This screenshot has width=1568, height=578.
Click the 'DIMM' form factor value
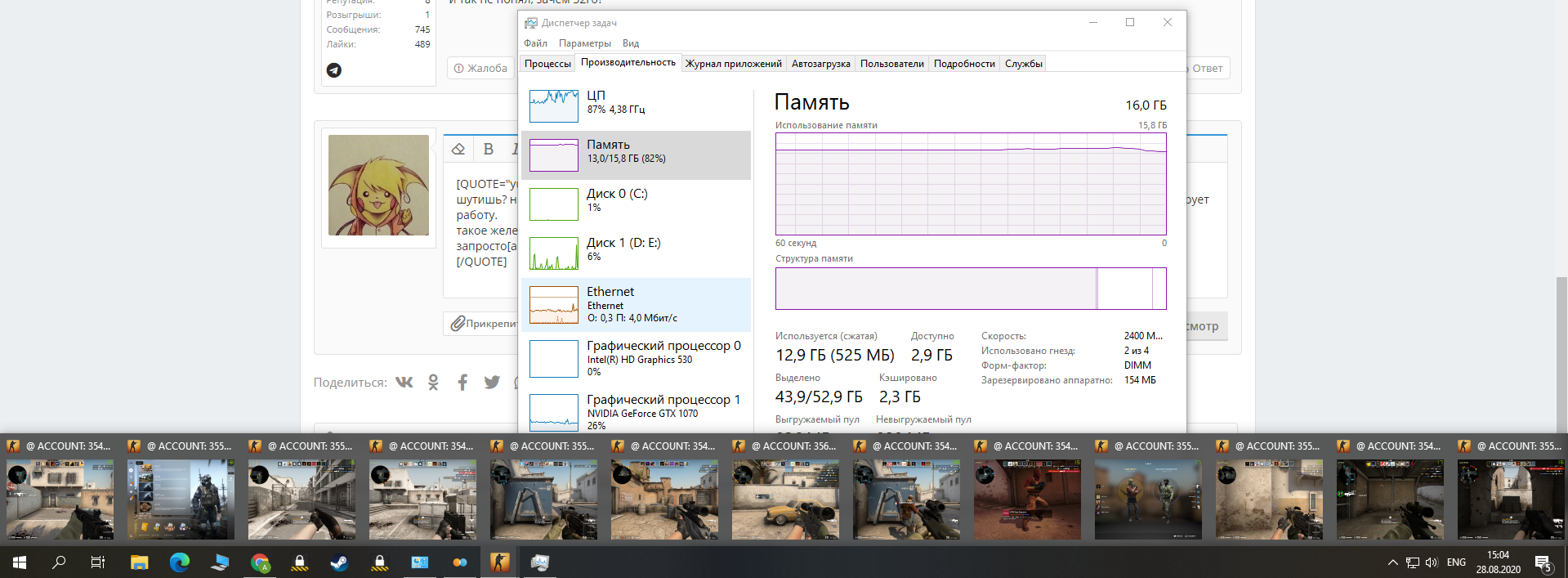[x=1137, y=365]
